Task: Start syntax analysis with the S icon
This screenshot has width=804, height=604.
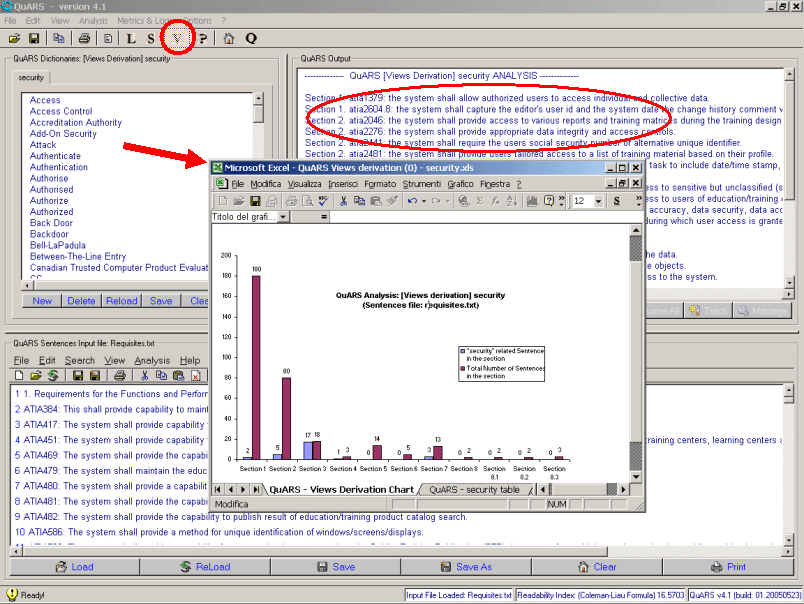Action: 151,38
